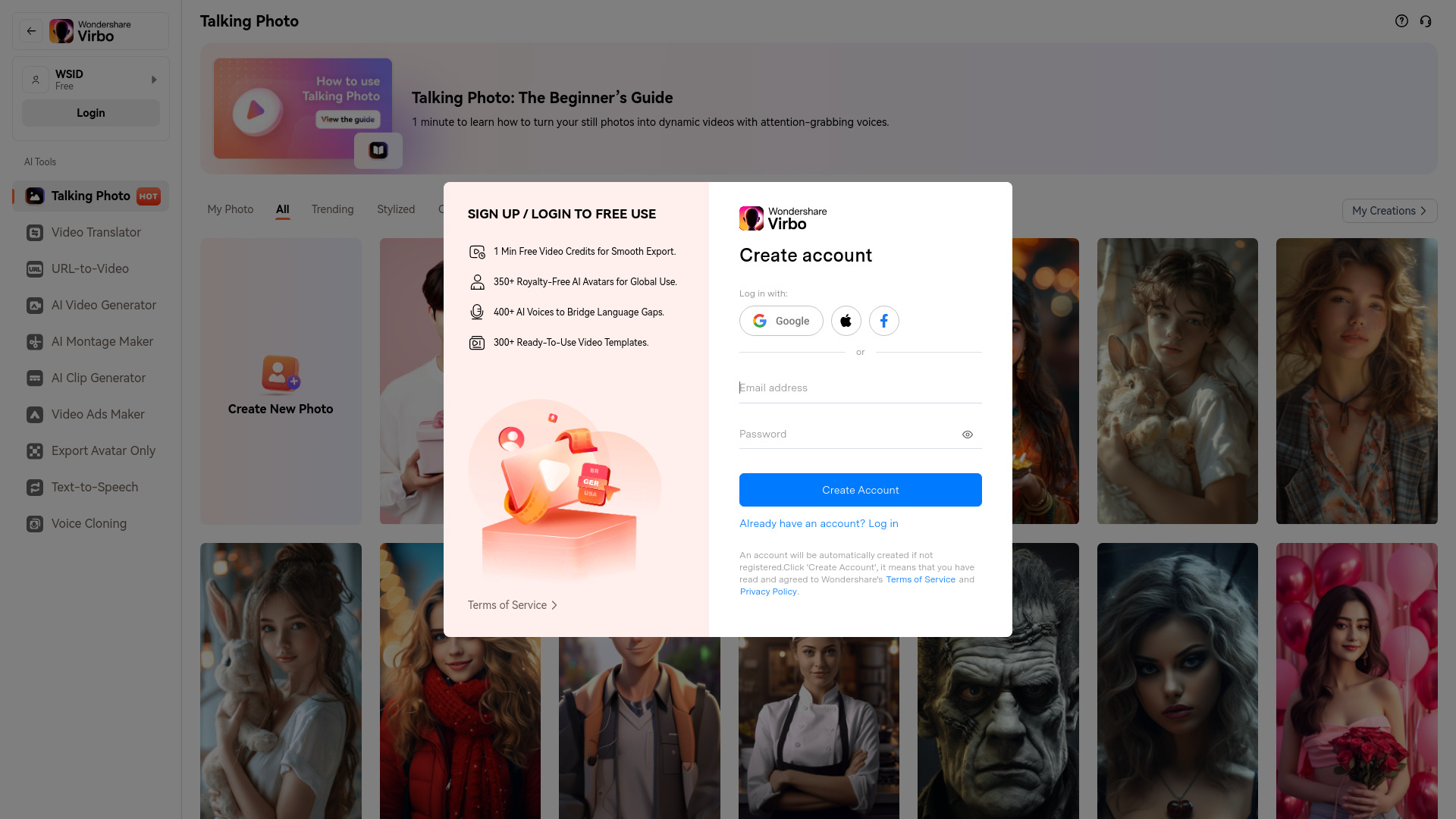This screenshot has width=1456, height=819.
Task: Select the Voice Cloning tool
Action: tap(89, 523)
